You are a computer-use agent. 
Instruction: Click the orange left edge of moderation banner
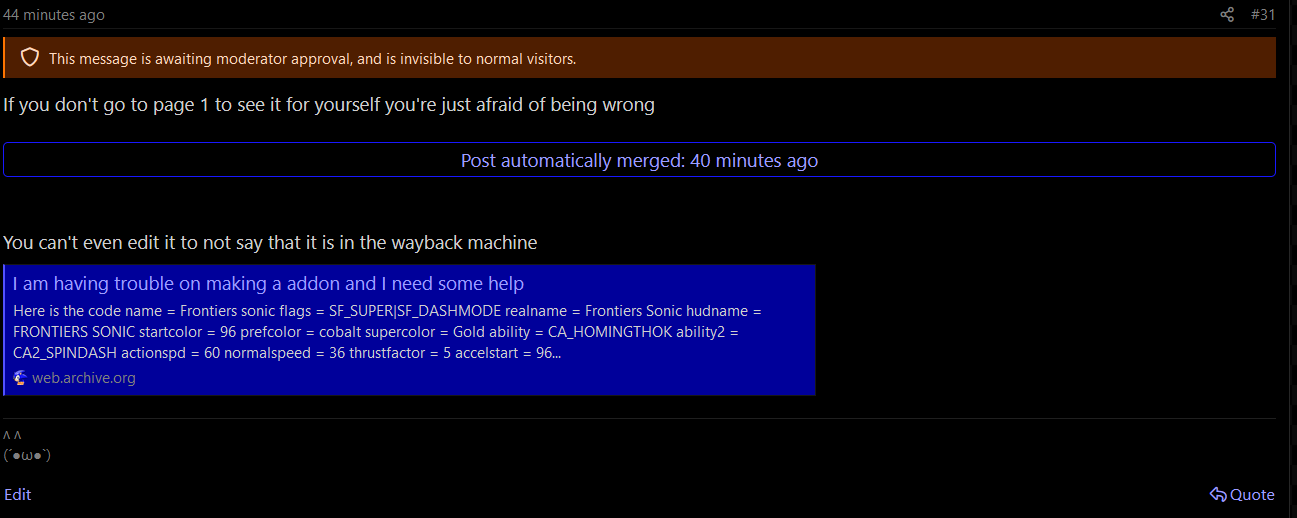pyautogui.click(x=4, y=58)
